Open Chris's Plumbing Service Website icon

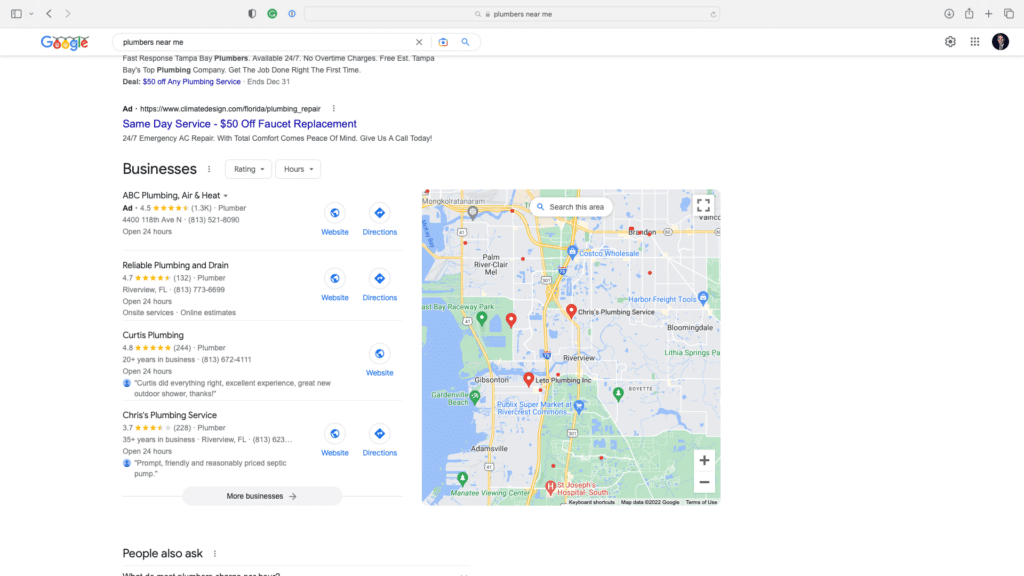coord(334,434)
